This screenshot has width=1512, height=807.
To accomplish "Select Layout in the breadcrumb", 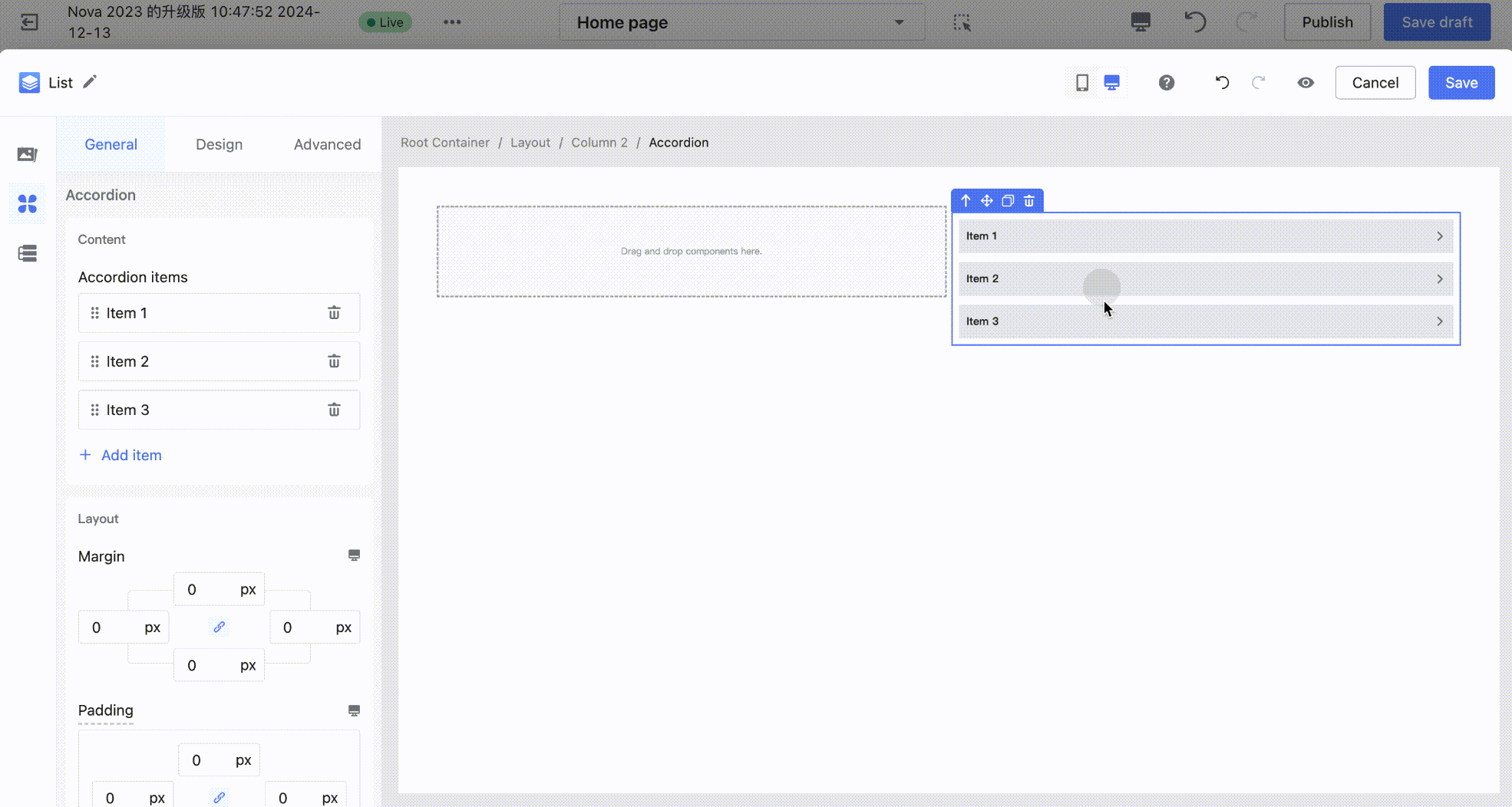I will click(x=530, y=143).
